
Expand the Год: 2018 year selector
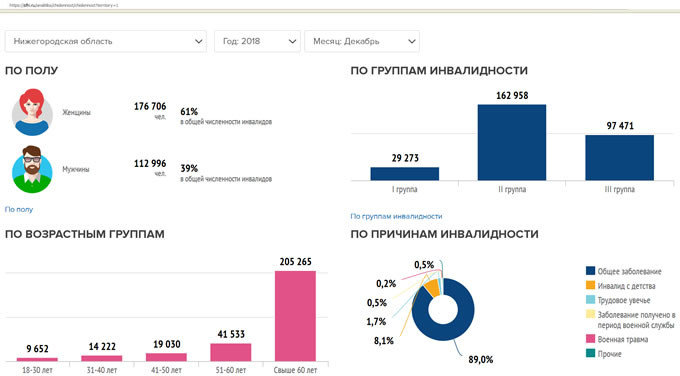click(x=257, y=41)
